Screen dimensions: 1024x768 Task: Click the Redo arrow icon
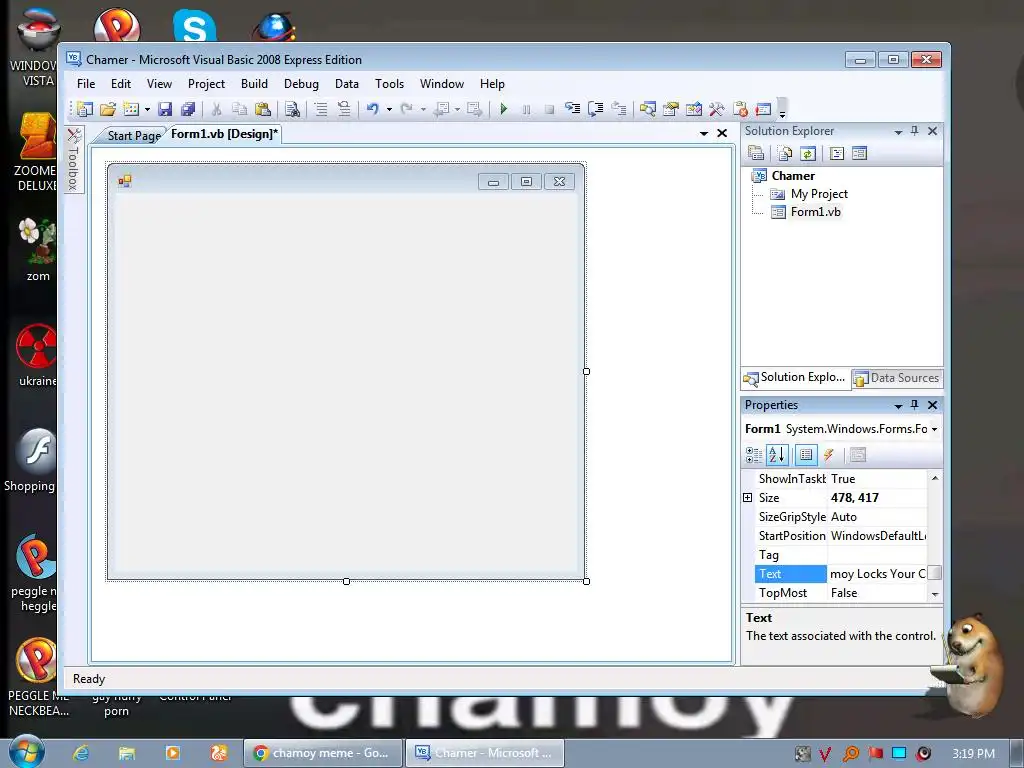(407, 109)
